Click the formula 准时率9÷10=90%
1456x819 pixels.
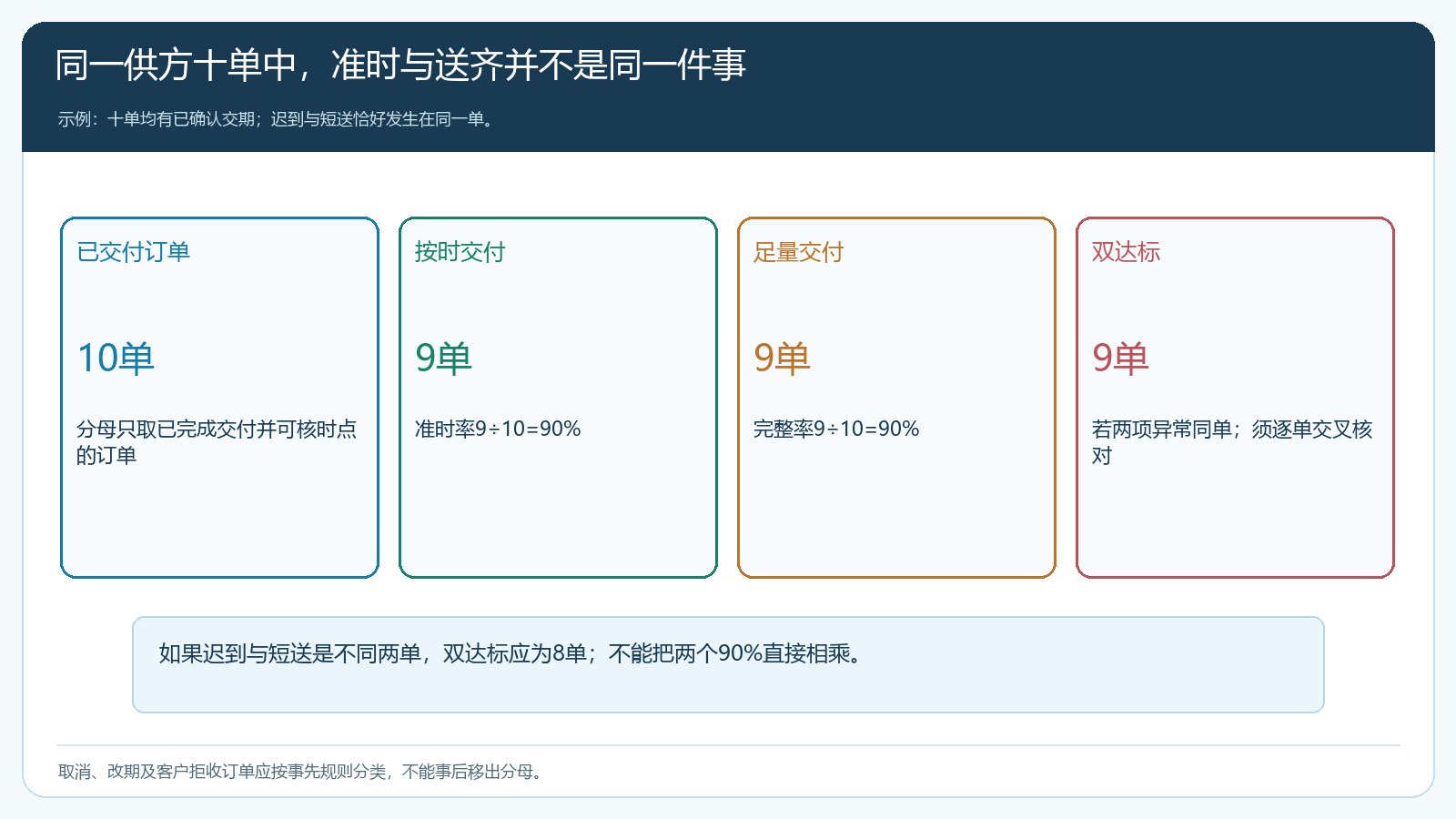pyautogui.click(x=498, y=429)
